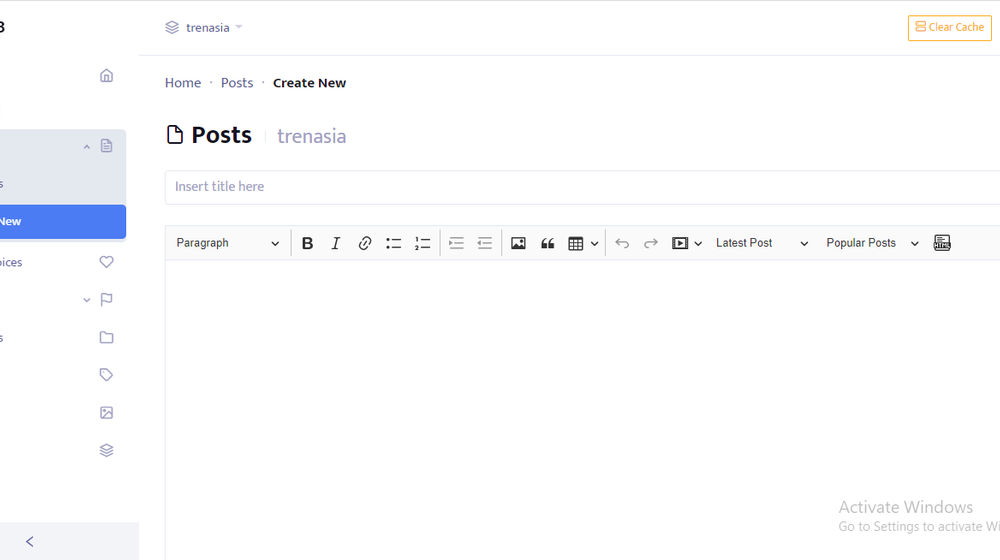Open the sidebar layers stack icon

[107, 450]
